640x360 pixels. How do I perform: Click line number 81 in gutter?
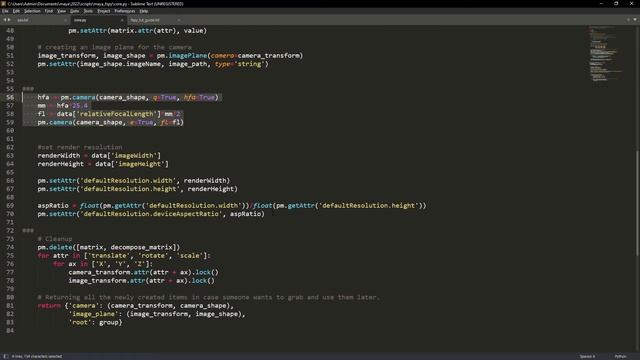[x=10, y=305]
